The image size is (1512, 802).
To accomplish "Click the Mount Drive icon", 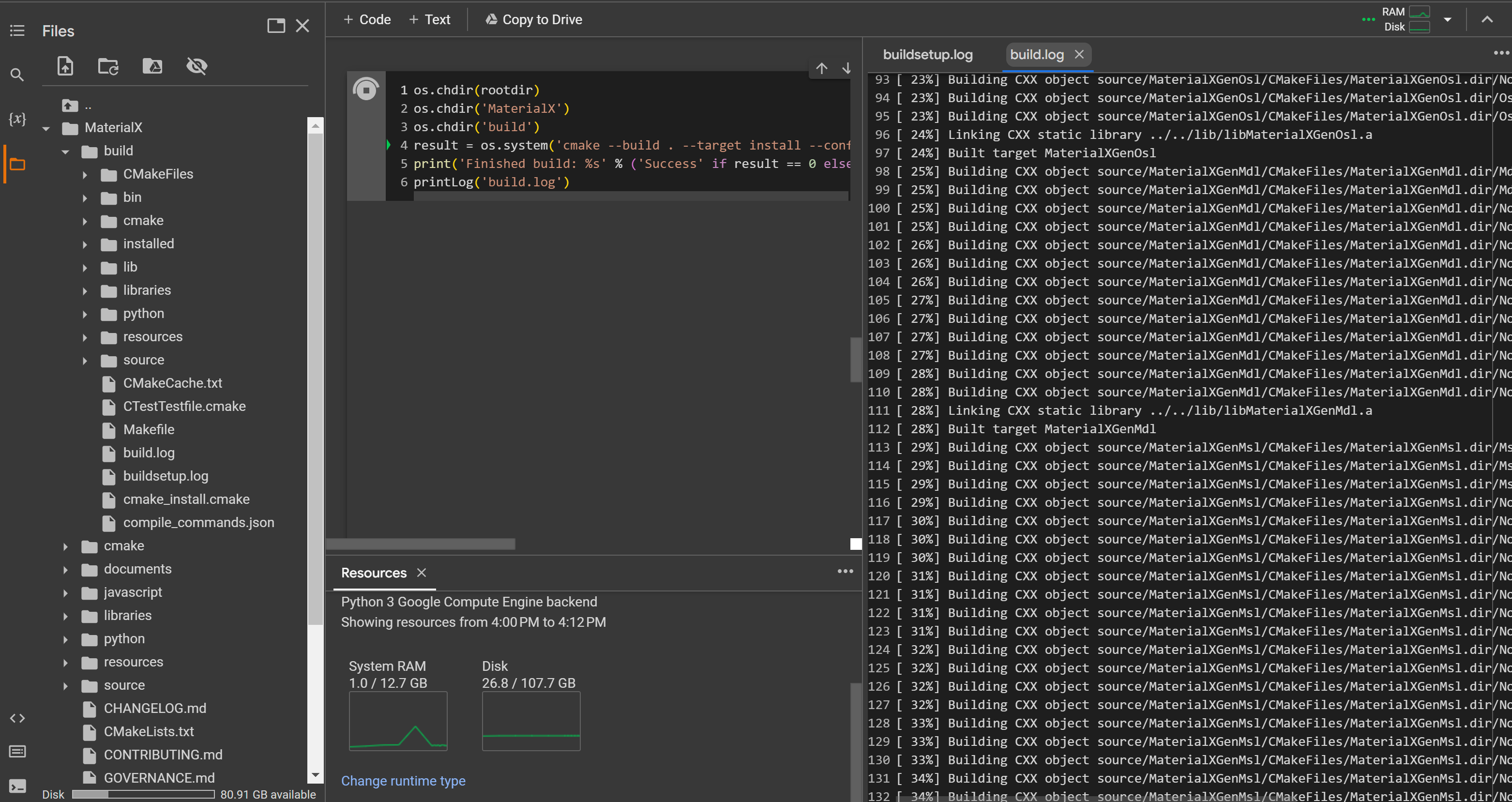I will tap(152, 66).
